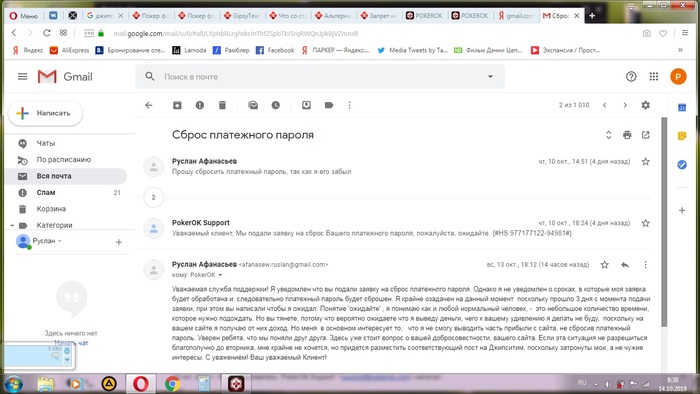Expand the Категории section
The height and width of the screenshot is (394, 700).
12,225
